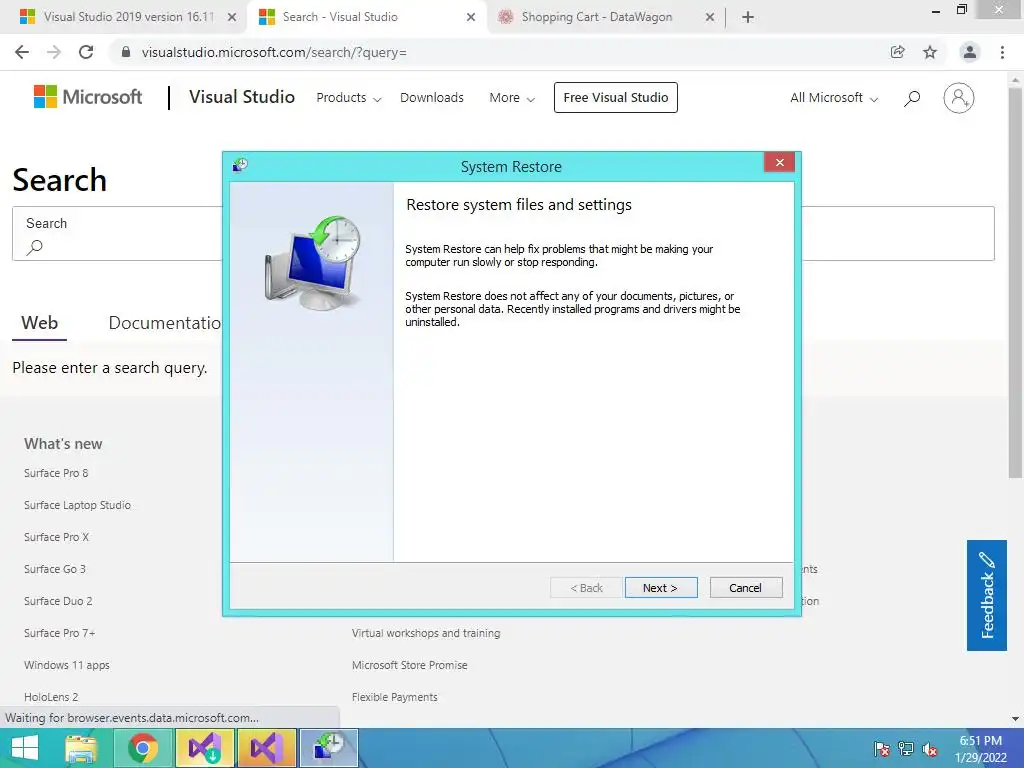This screenshot has width=1024, height=768.
Task: Open the Downloads page
Action: pyautogui.click(x=432, y=97)
